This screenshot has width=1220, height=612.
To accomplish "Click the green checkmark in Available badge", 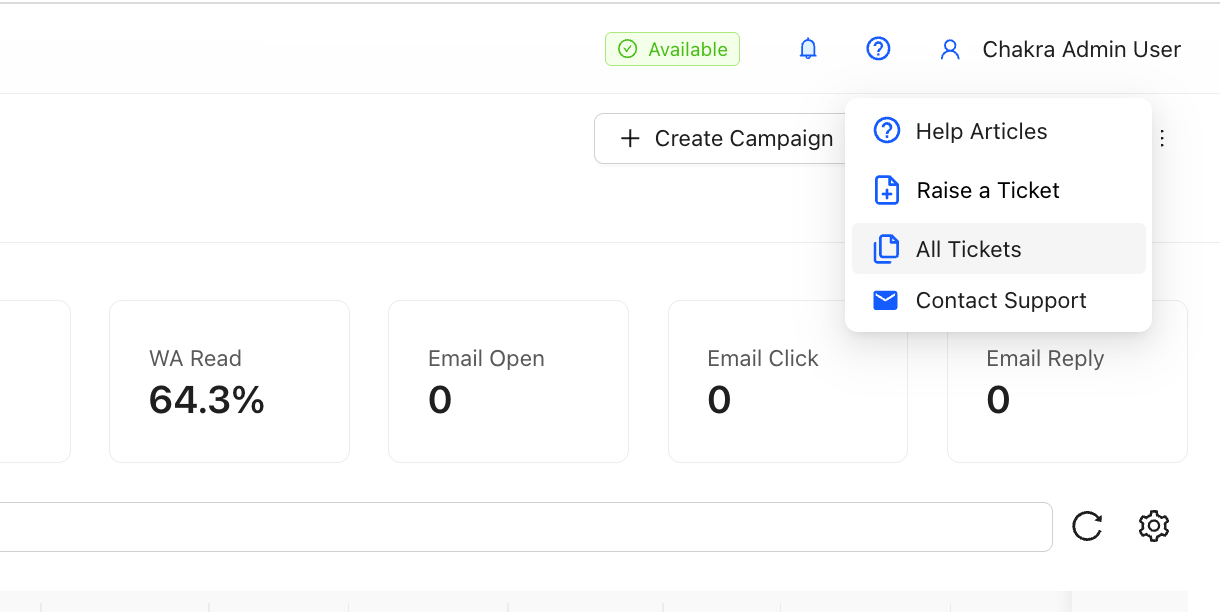I will coord(627,49).
